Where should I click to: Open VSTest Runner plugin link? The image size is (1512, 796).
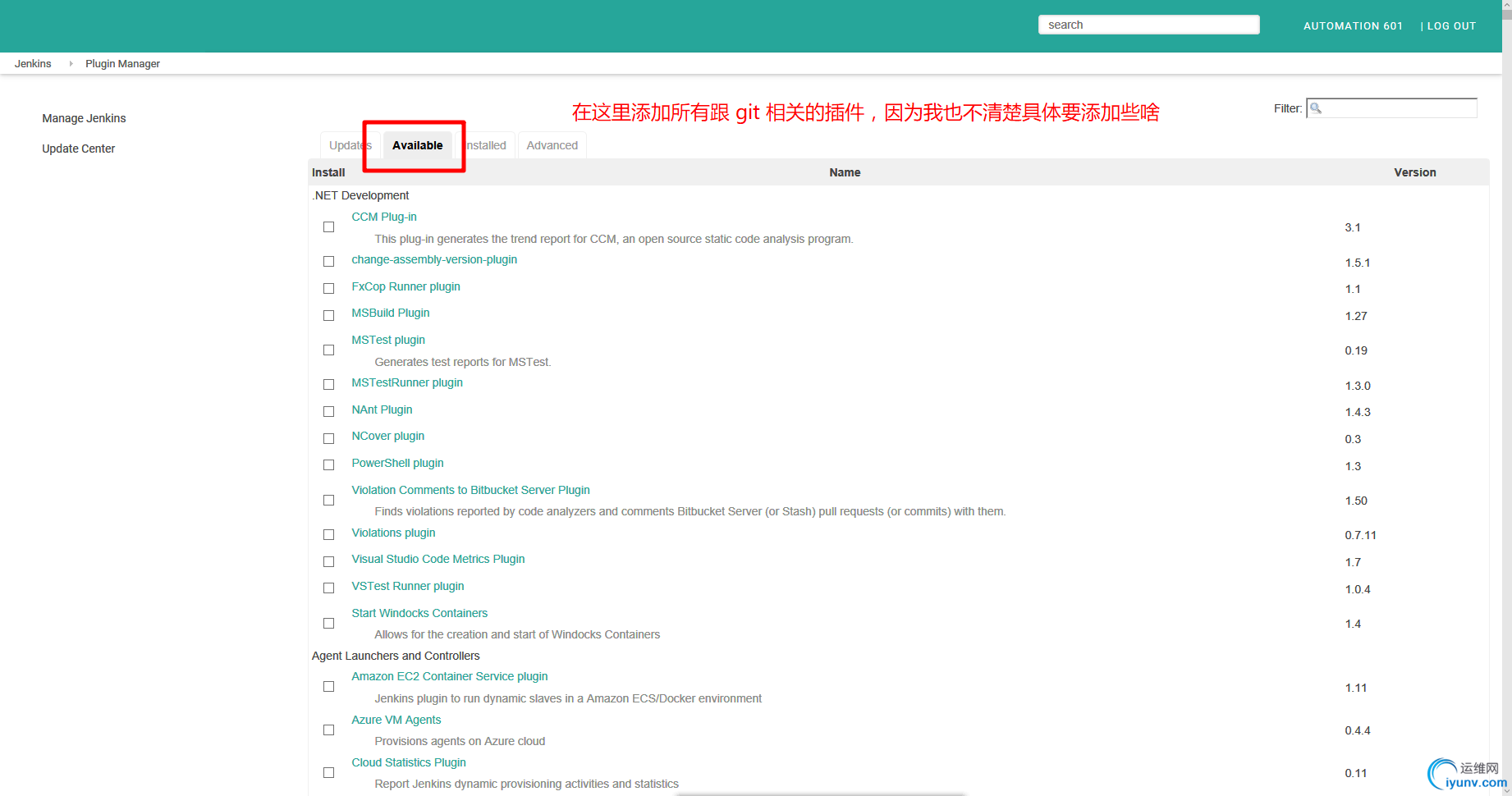pyautogui.click(x=408, y=586)
